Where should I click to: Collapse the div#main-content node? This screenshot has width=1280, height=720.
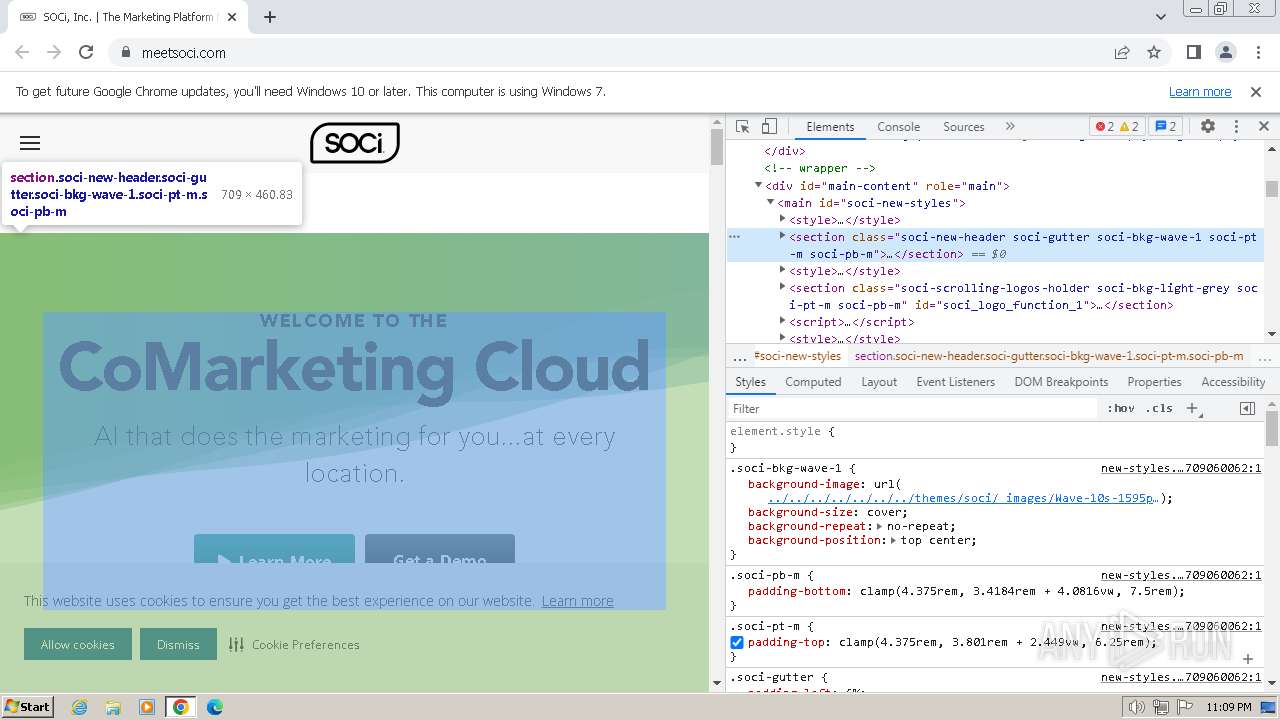click(x=759, y=186)
